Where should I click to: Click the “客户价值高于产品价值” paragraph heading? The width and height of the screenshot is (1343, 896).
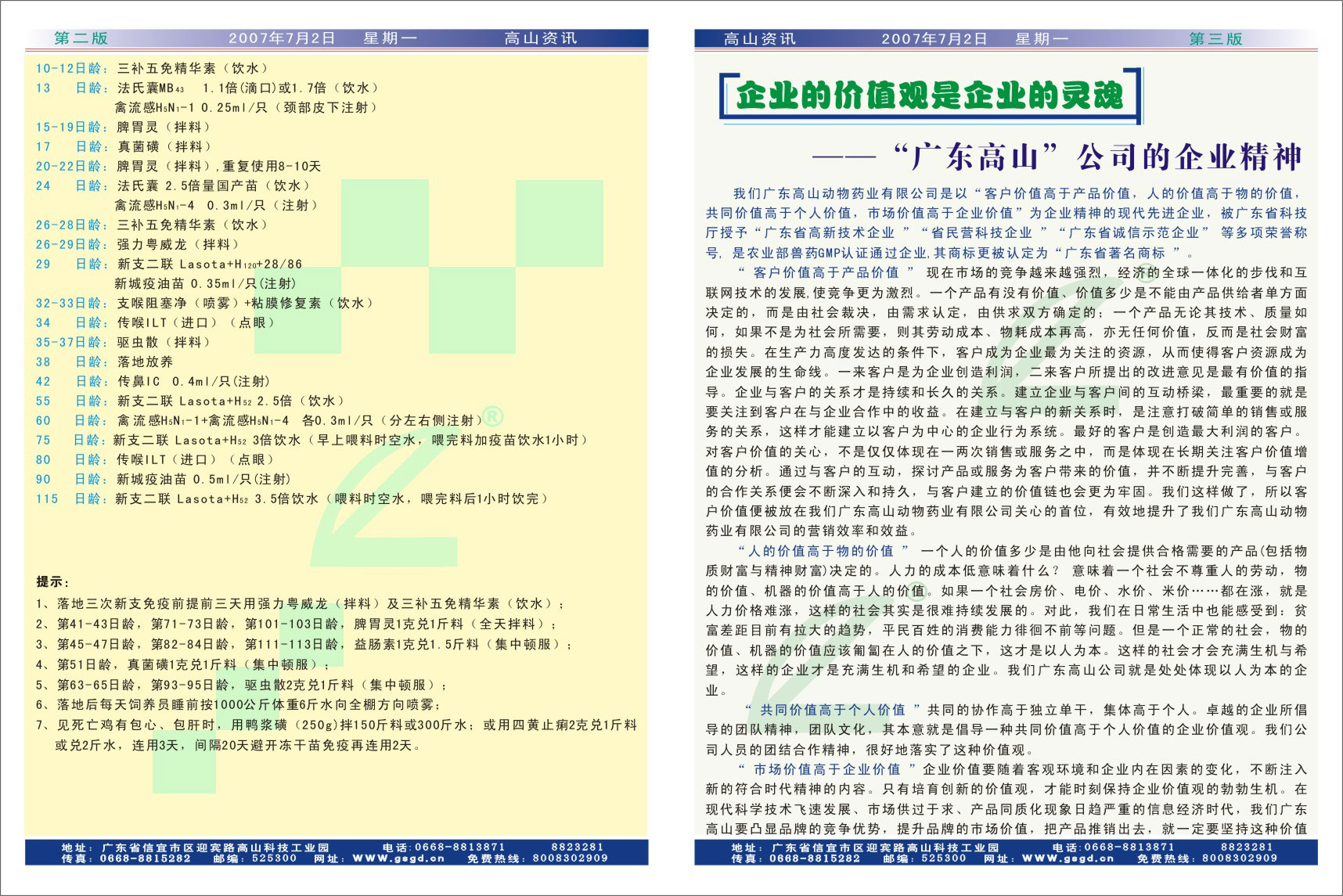[826, 272]
